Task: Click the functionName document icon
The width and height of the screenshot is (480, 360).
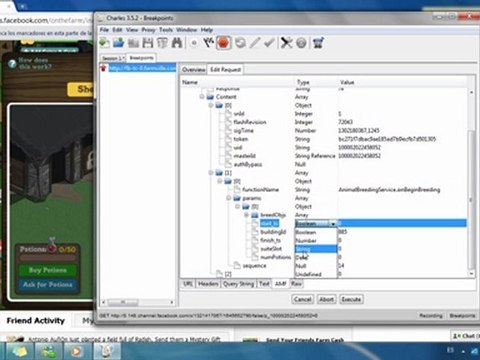Action: (x=237, y=190)
